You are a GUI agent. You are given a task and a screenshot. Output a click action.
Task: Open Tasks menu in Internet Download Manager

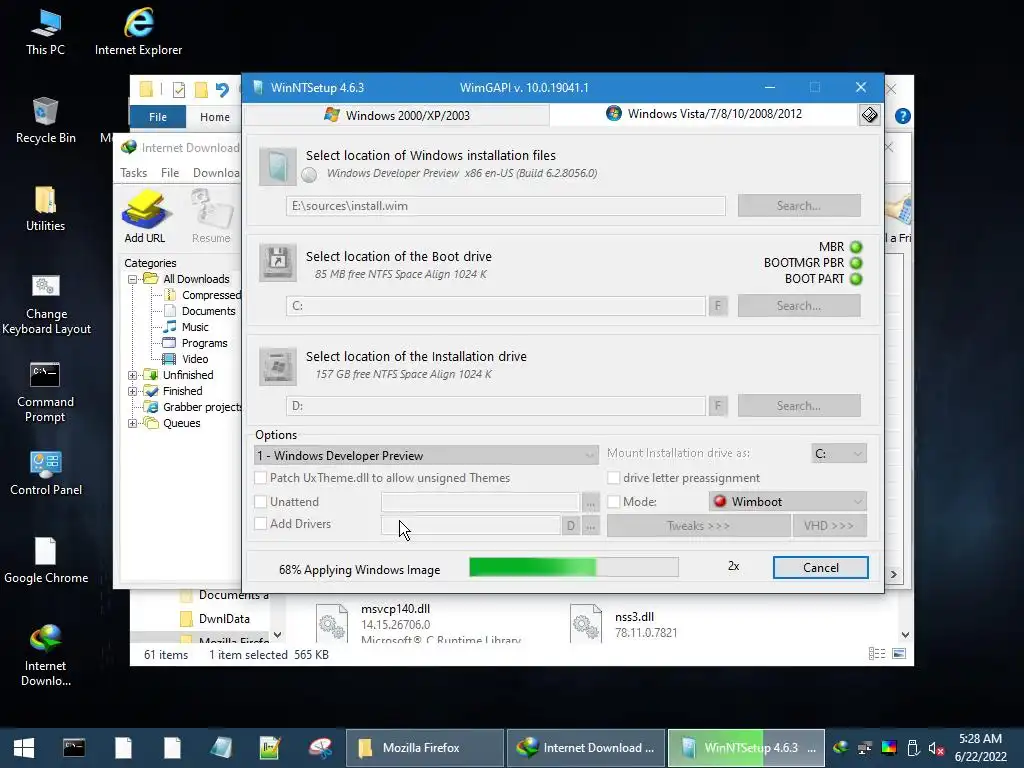click(x=133, y=172)
